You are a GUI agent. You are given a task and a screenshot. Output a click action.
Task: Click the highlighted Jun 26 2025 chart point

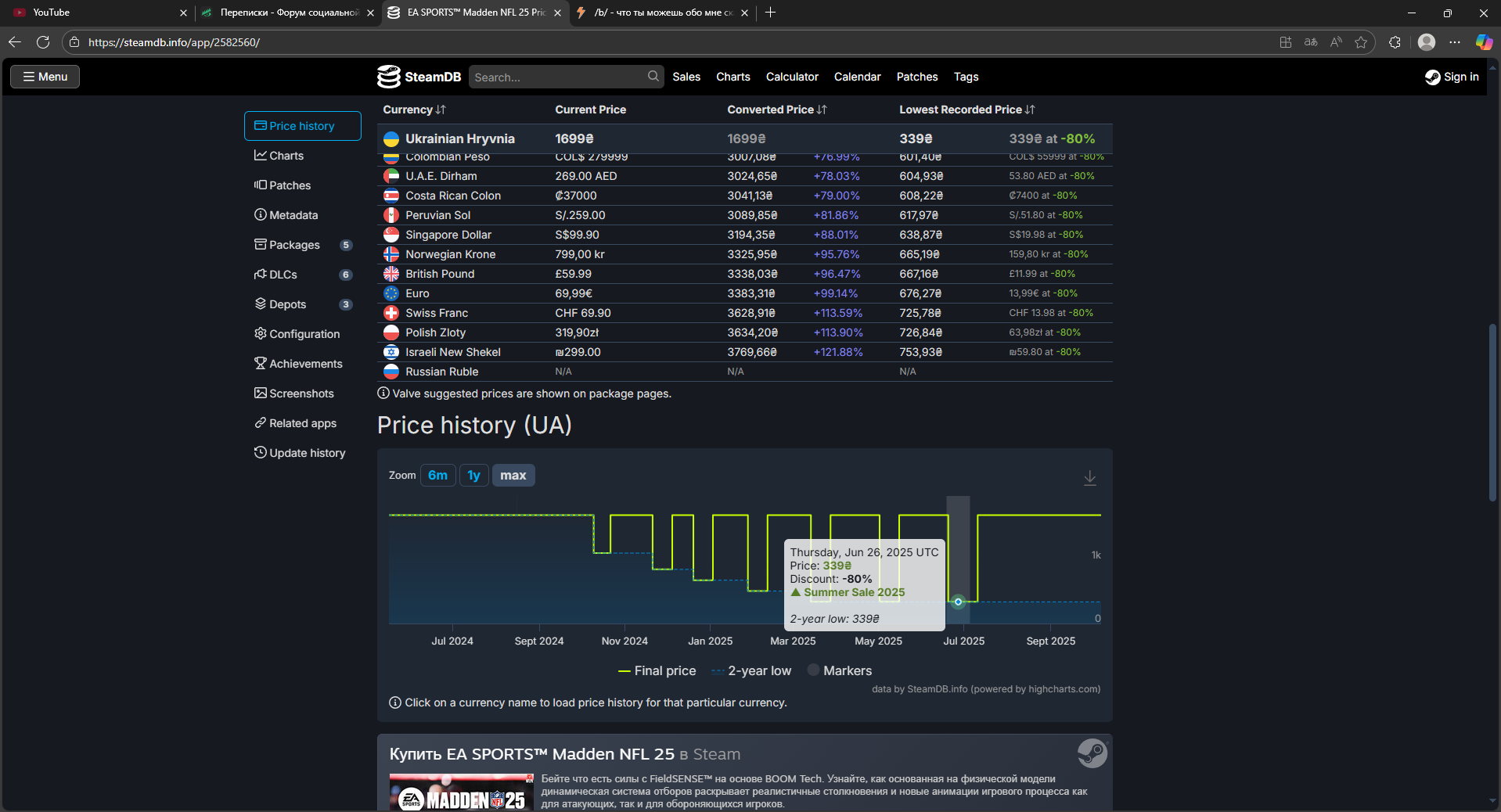click(958, 602)
